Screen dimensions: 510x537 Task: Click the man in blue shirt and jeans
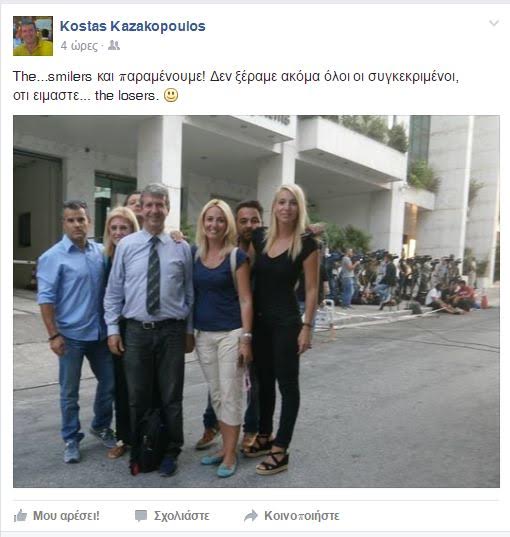pyautogui.click(x=74, y=329)
